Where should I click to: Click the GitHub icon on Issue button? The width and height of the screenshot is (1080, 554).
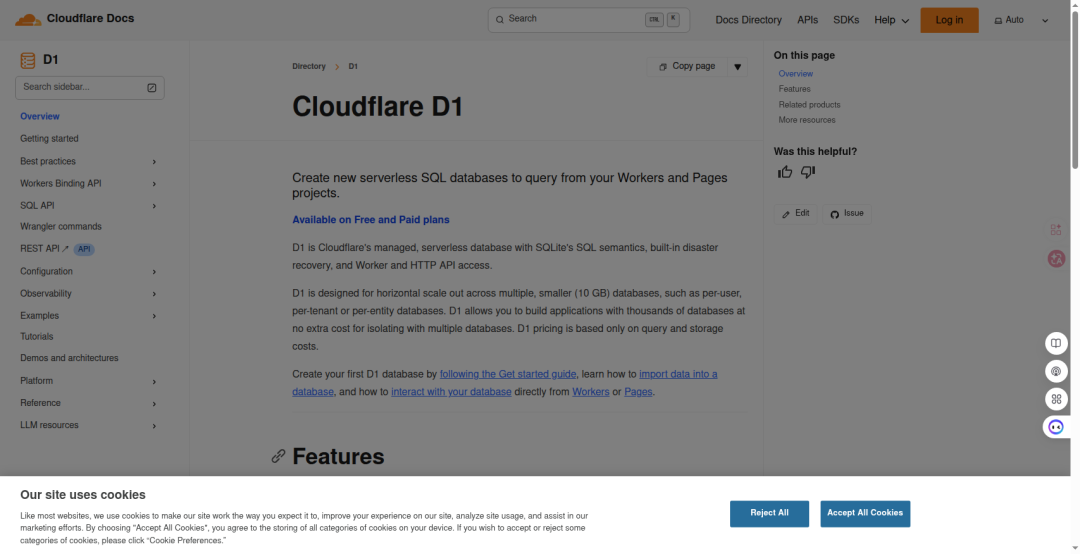[x=835, y=214]
